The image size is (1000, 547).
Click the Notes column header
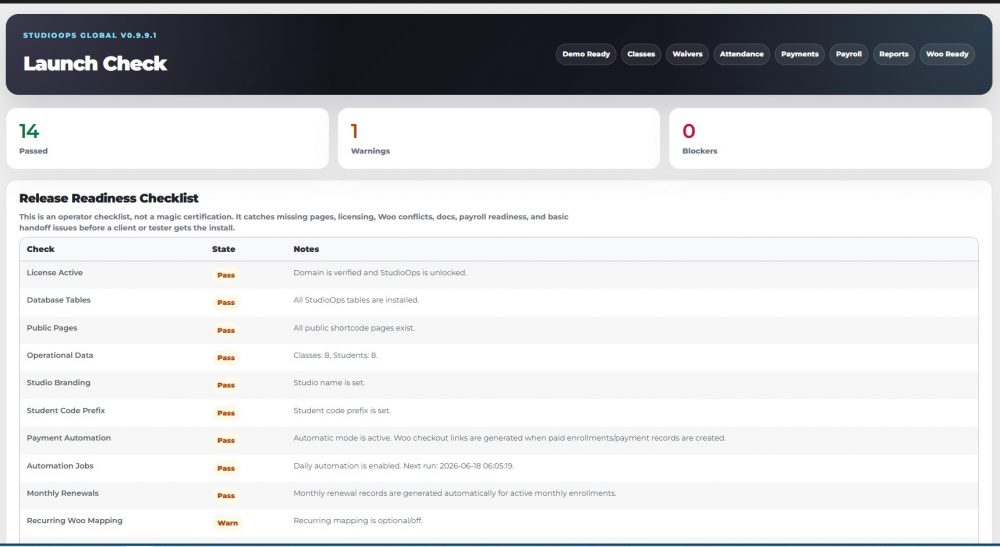306,249
